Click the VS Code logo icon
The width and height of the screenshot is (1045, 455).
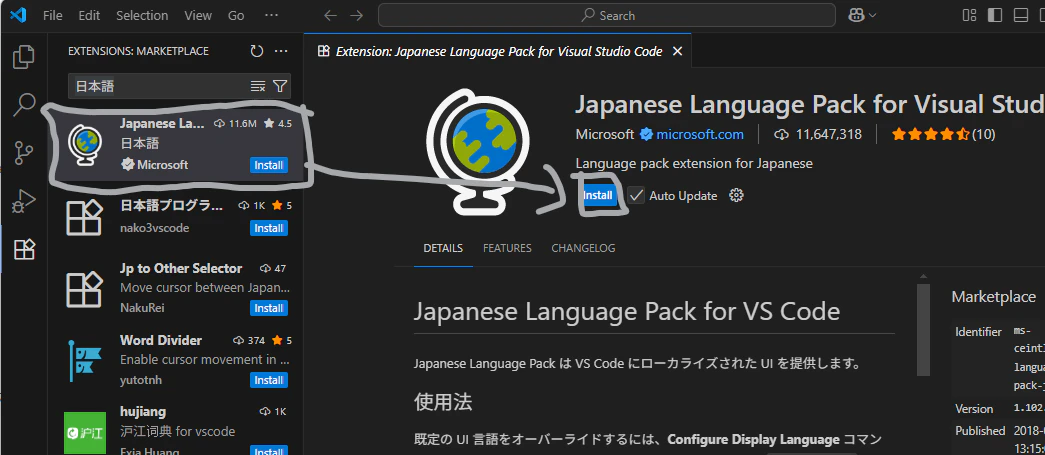[18, 15]
